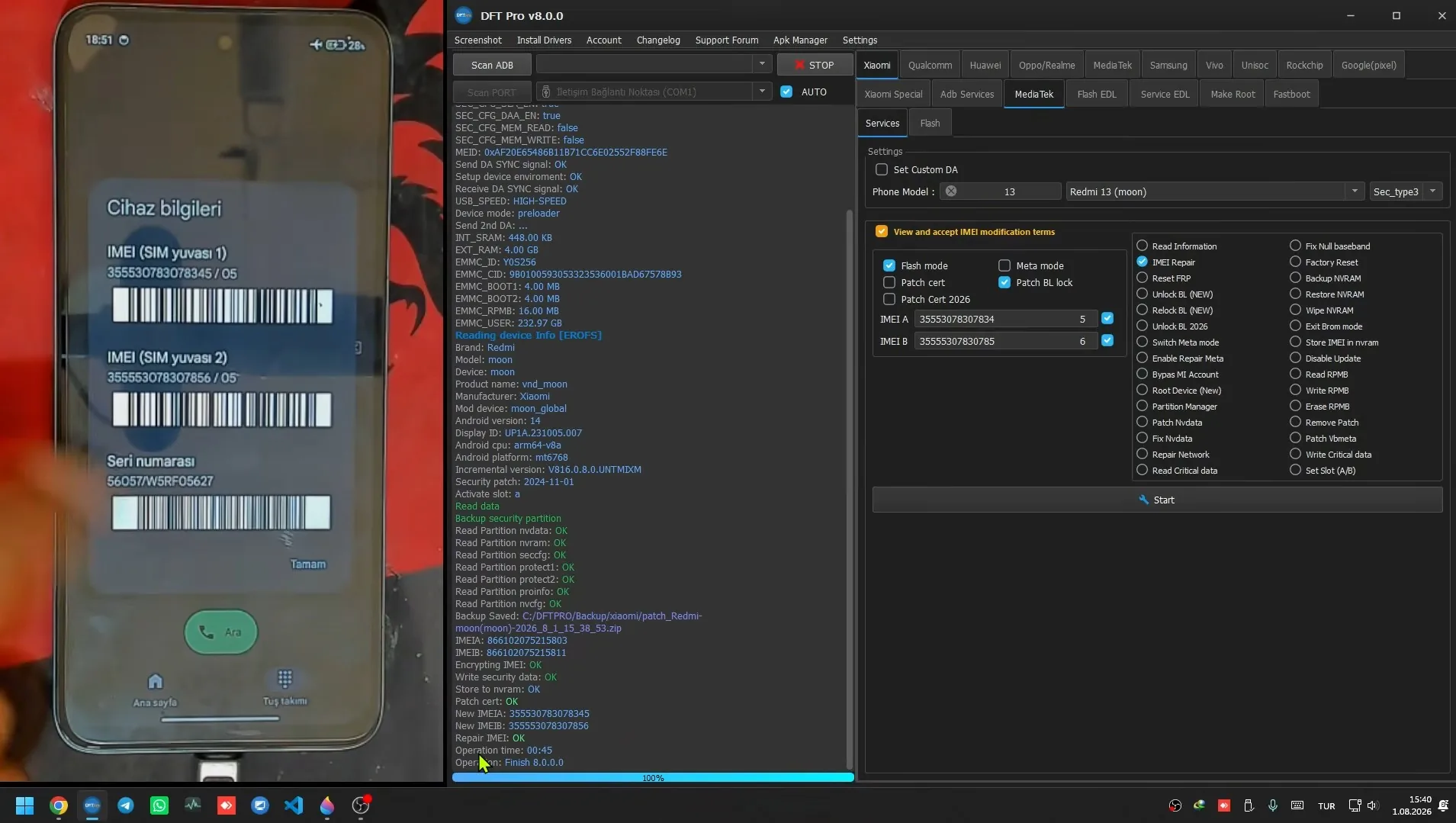This screenshot has width=1456, height=823.
Task: Click the IMEI A input field
Action: click(1005, 319)
